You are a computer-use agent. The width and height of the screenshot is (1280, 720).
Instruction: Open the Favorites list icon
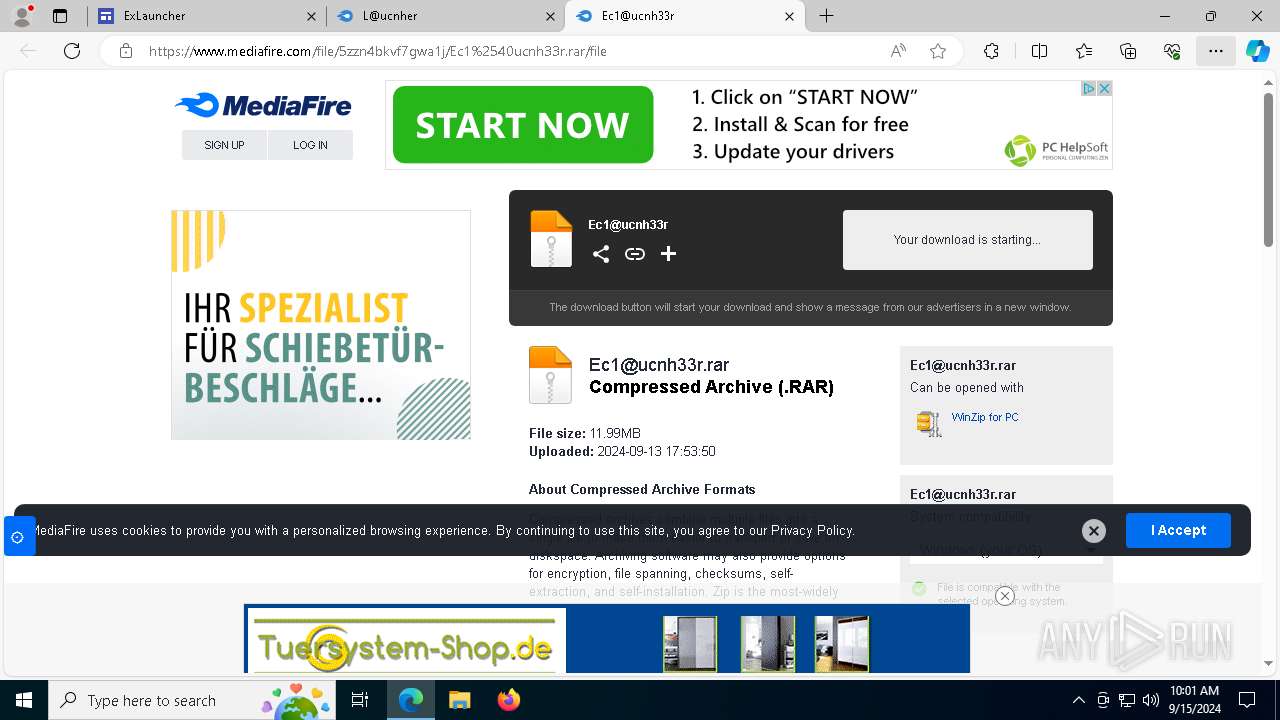pyautogui.click(x=1084, y=51)
